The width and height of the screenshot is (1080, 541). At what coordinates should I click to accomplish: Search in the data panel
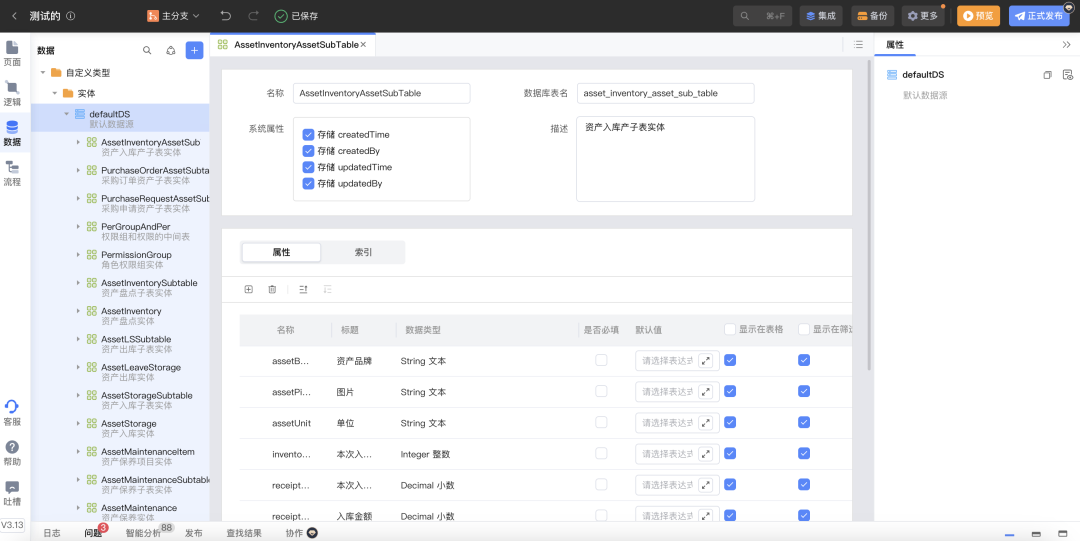pos(147,50)
